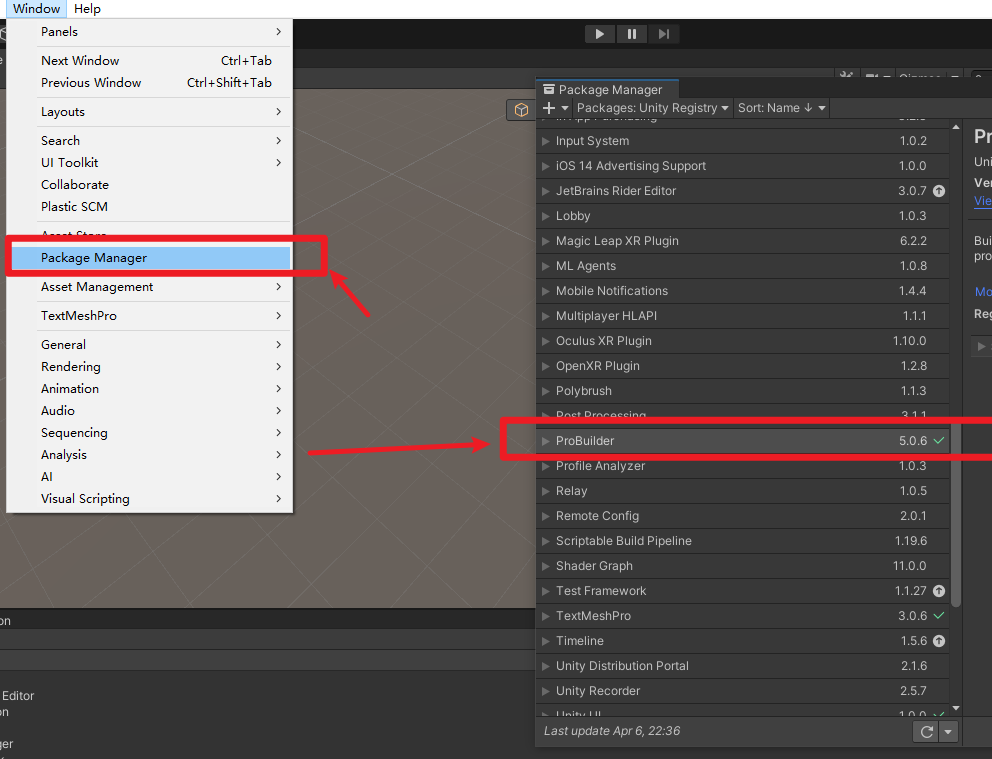
Task: Click the scroll up arrow of the package list
Action: (956, 127)
